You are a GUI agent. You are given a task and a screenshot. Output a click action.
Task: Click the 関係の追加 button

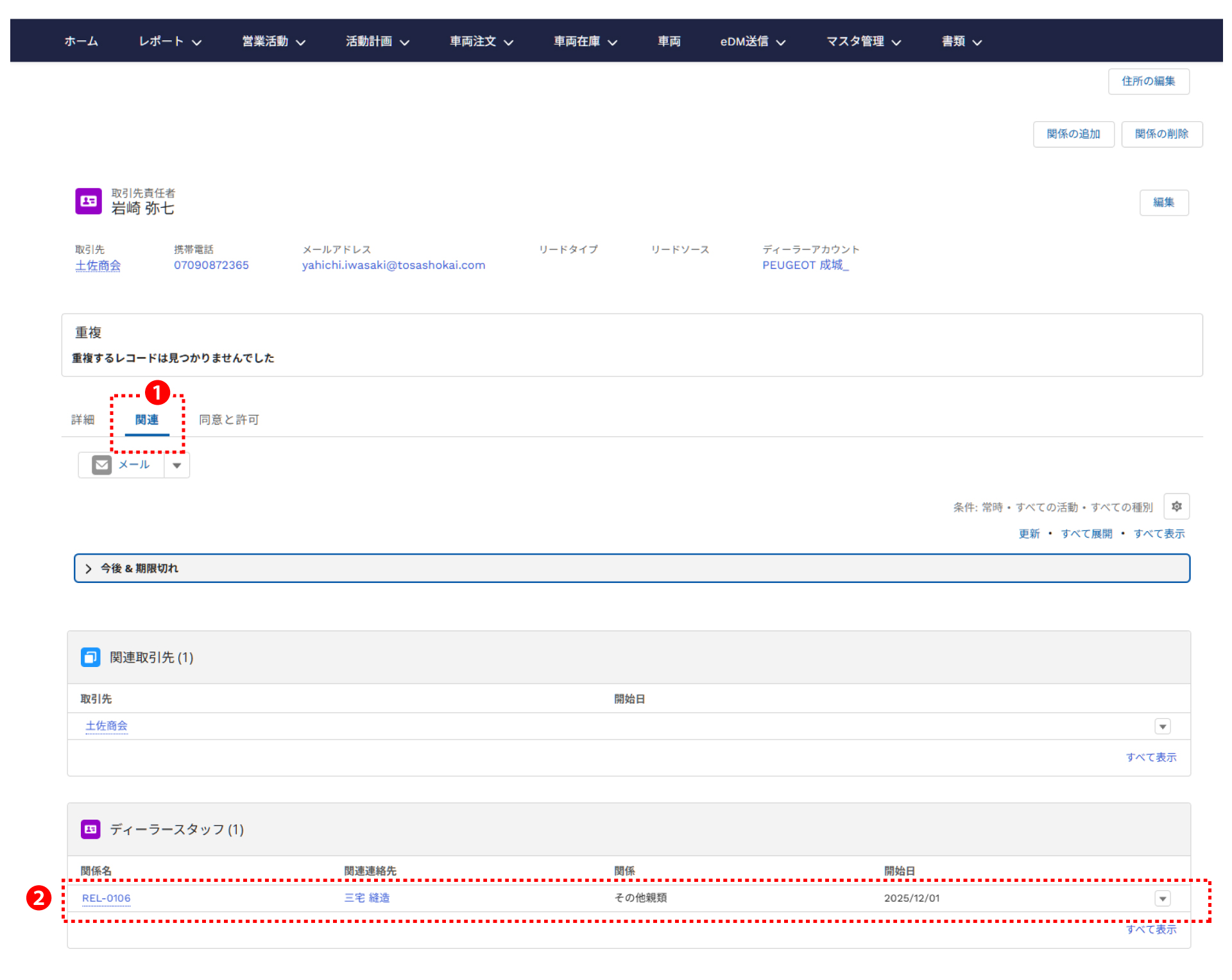point(1073,134)
